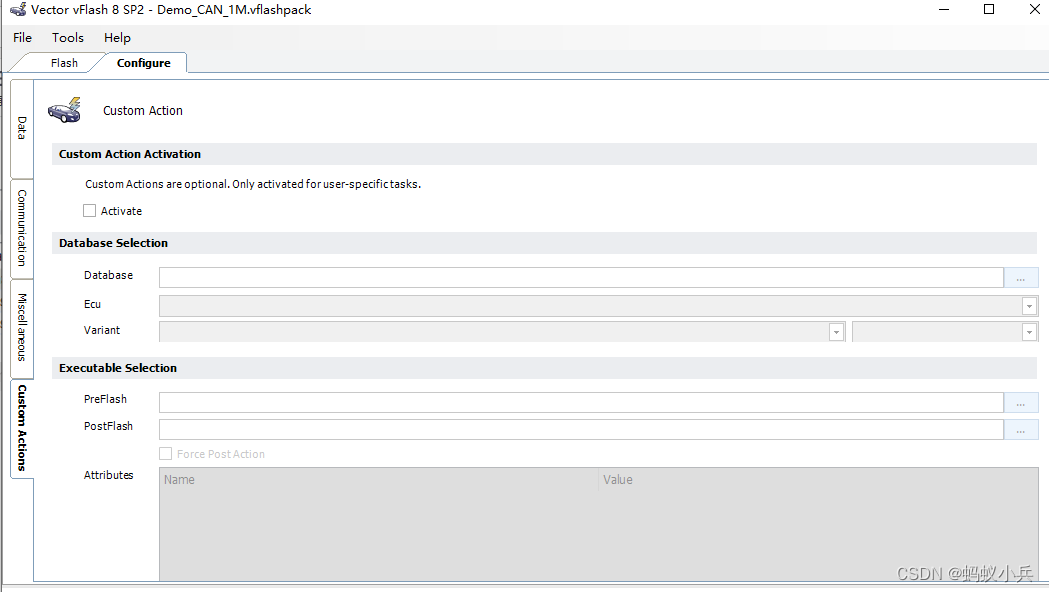This screenshot has height=592, width=1049.
Task: Browse for a Database file
Action: (1021, 277)
